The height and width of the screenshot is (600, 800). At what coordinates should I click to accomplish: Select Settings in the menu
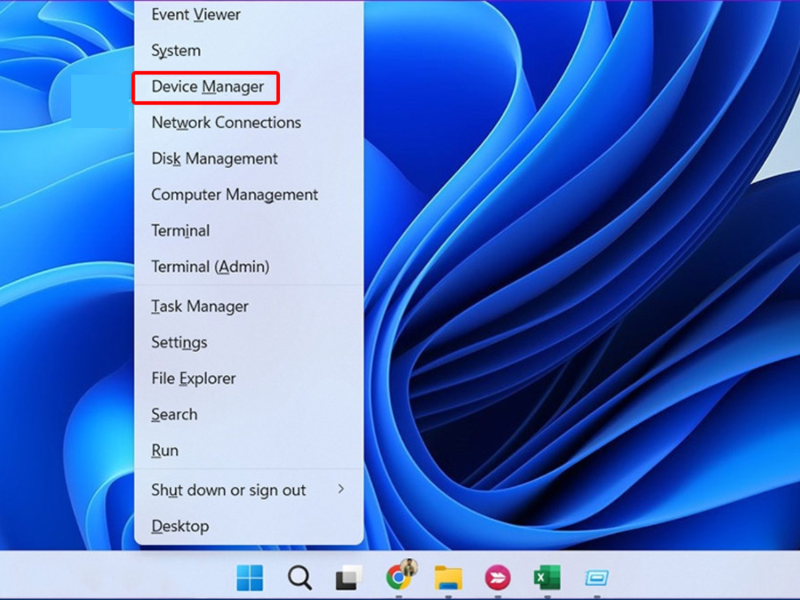[x=179, y=343]
